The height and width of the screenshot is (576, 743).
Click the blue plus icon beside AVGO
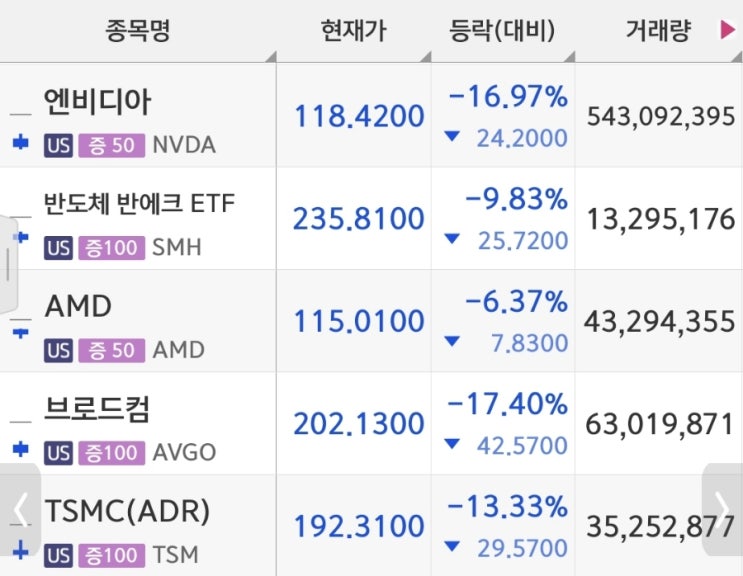(20, 449)
